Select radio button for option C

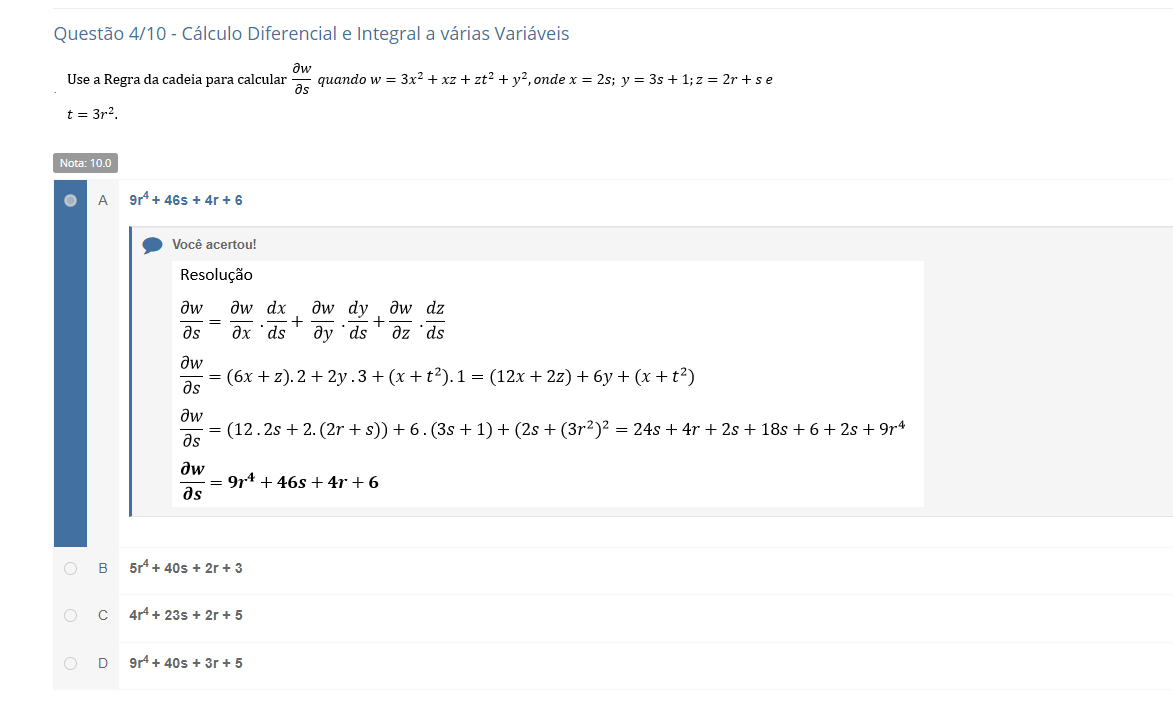70,616
